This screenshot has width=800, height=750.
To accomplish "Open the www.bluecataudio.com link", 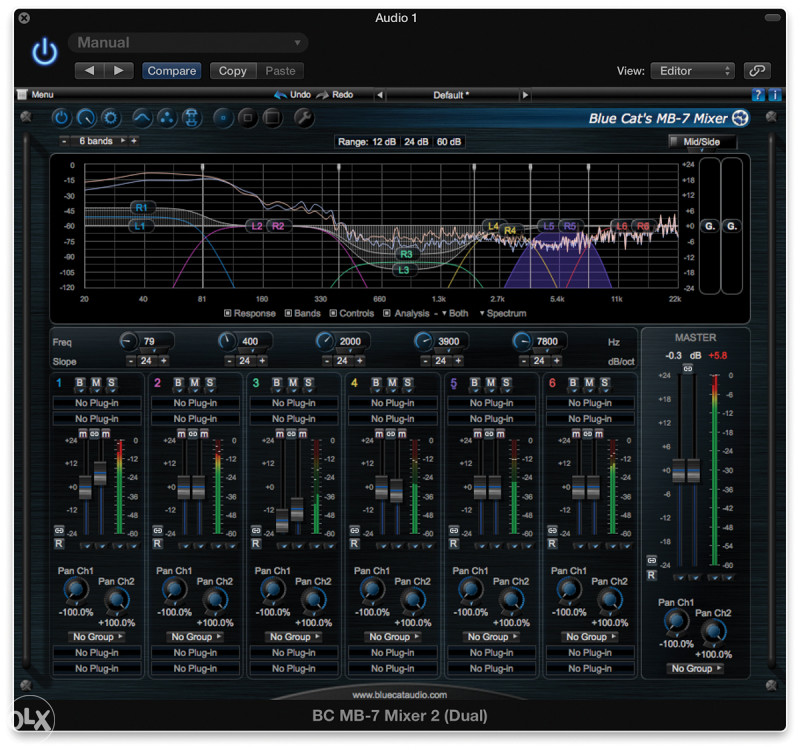I will pyautogui.click(x=399, y=695).
